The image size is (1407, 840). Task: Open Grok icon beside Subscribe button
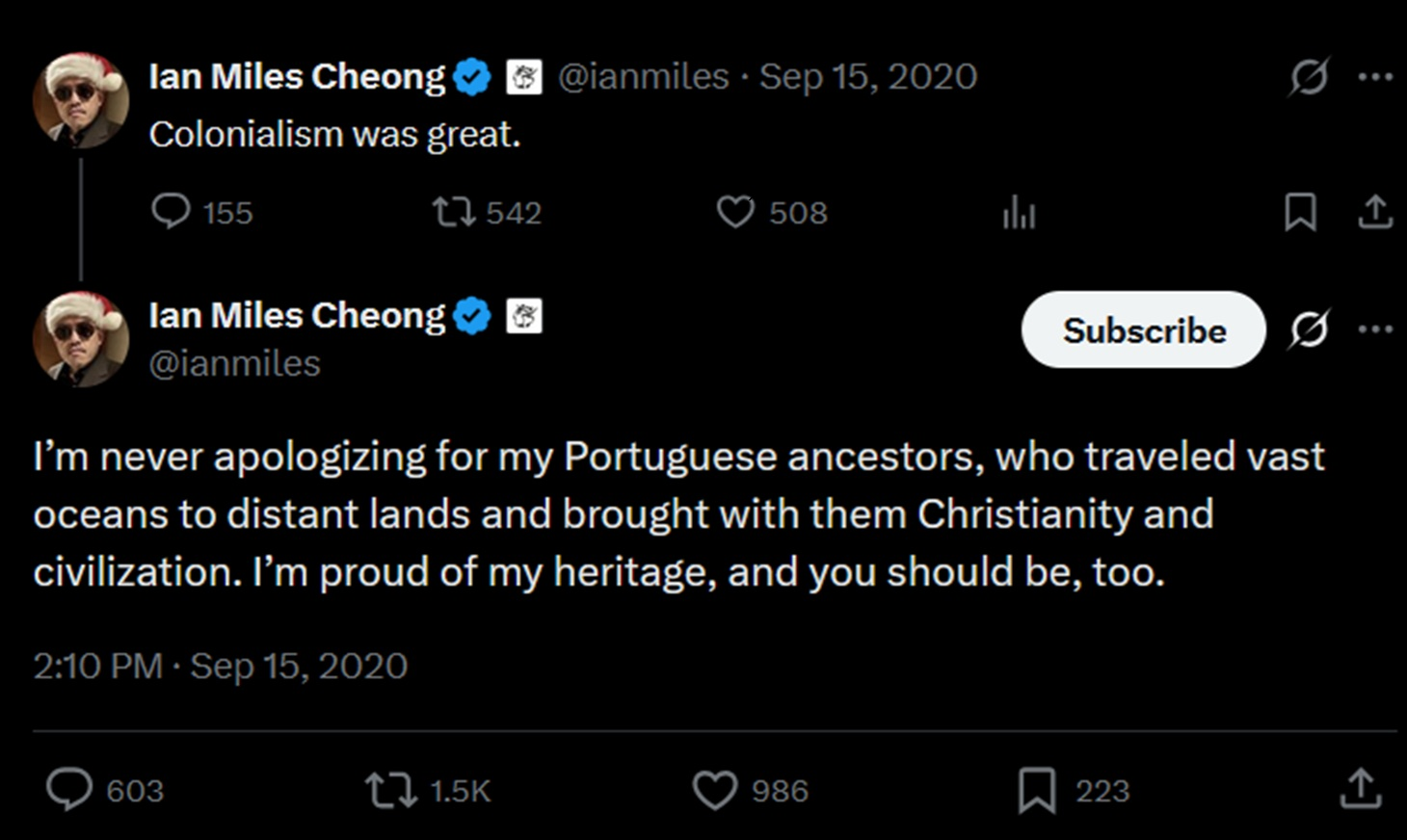coord(1309,330)
